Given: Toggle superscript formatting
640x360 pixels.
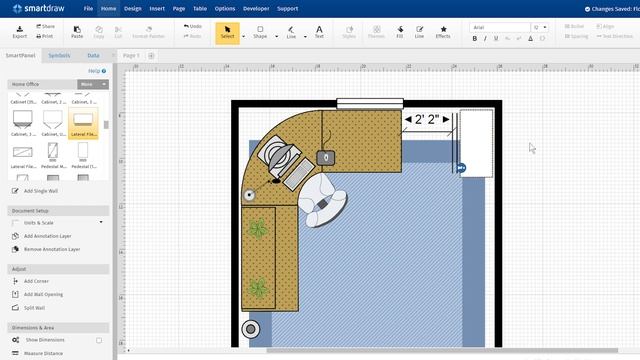Looking at the screenshot, I should pos(519,38).
